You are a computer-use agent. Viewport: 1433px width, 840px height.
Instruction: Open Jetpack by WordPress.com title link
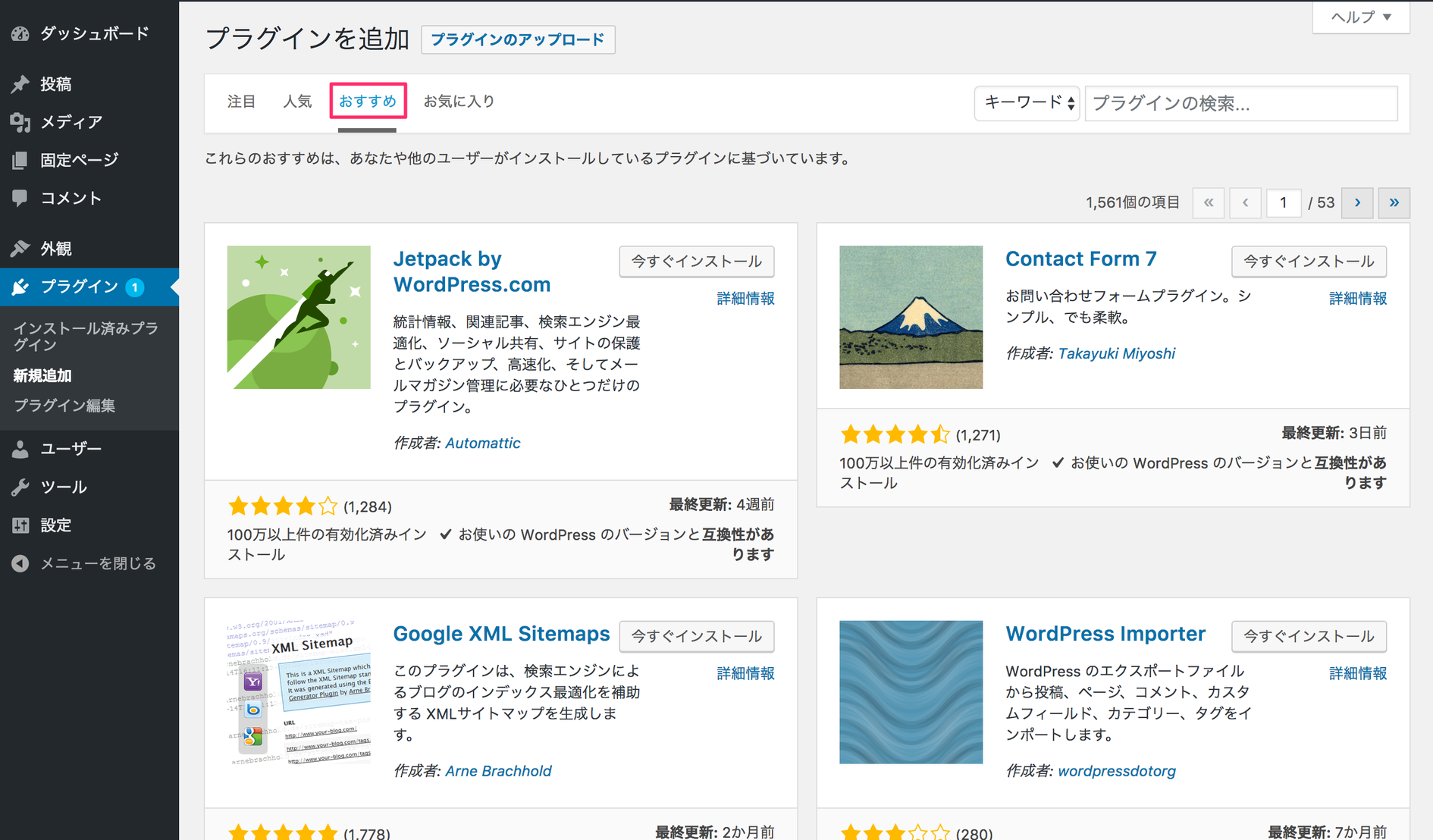click(x=472, y=271)
